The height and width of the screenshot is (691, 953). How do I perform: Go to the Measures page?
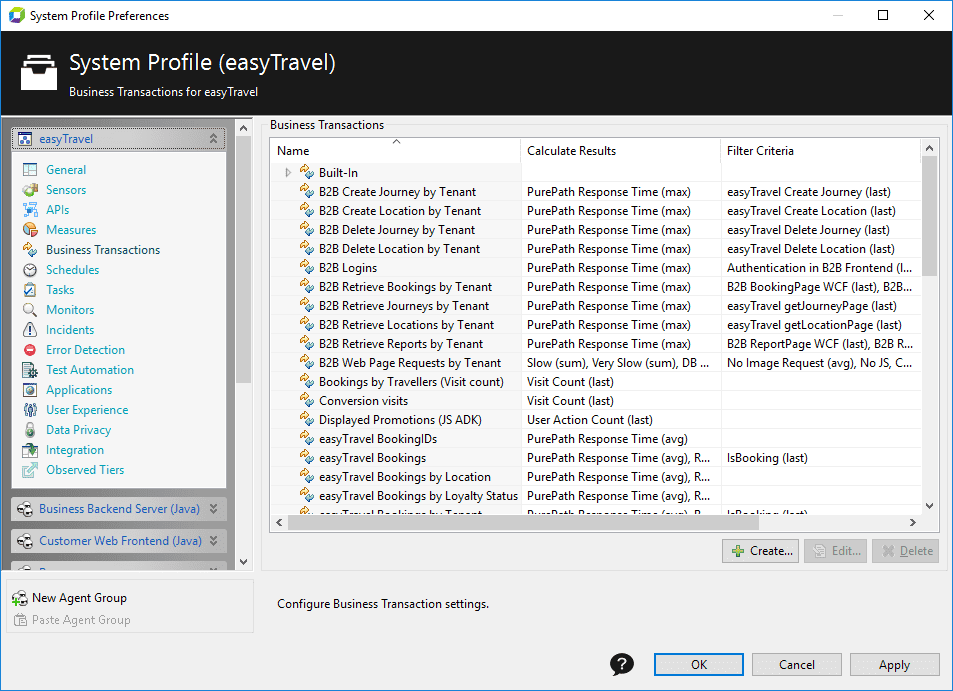[71, 230]
